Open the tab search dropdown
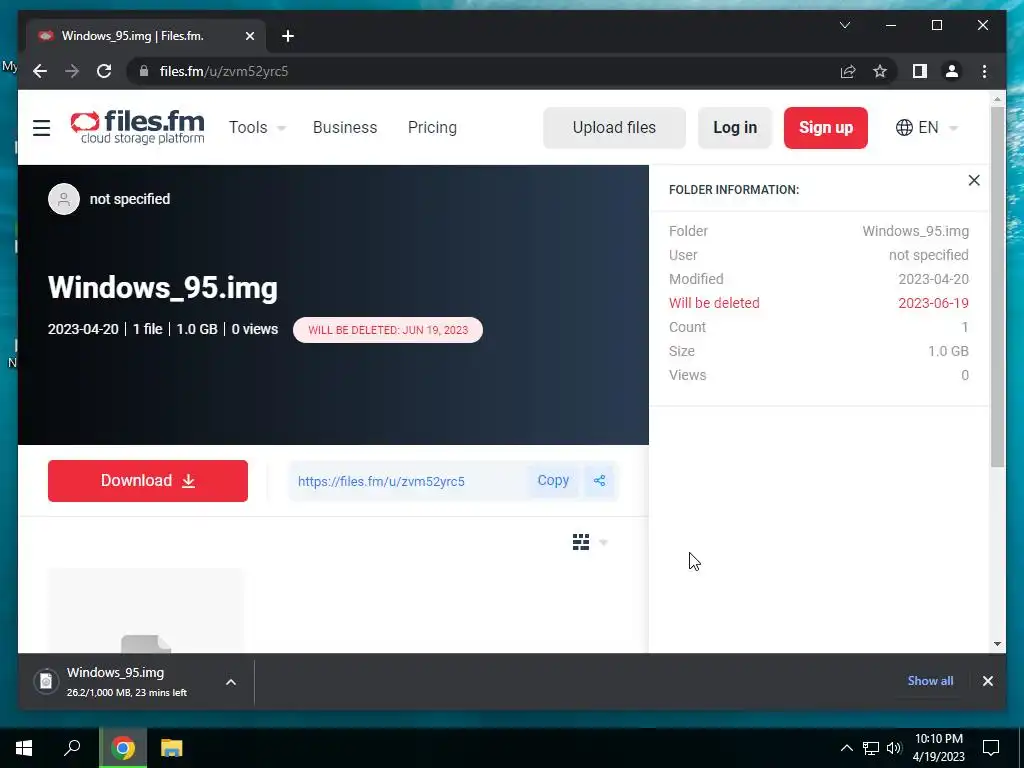 [x=844, y=25]
